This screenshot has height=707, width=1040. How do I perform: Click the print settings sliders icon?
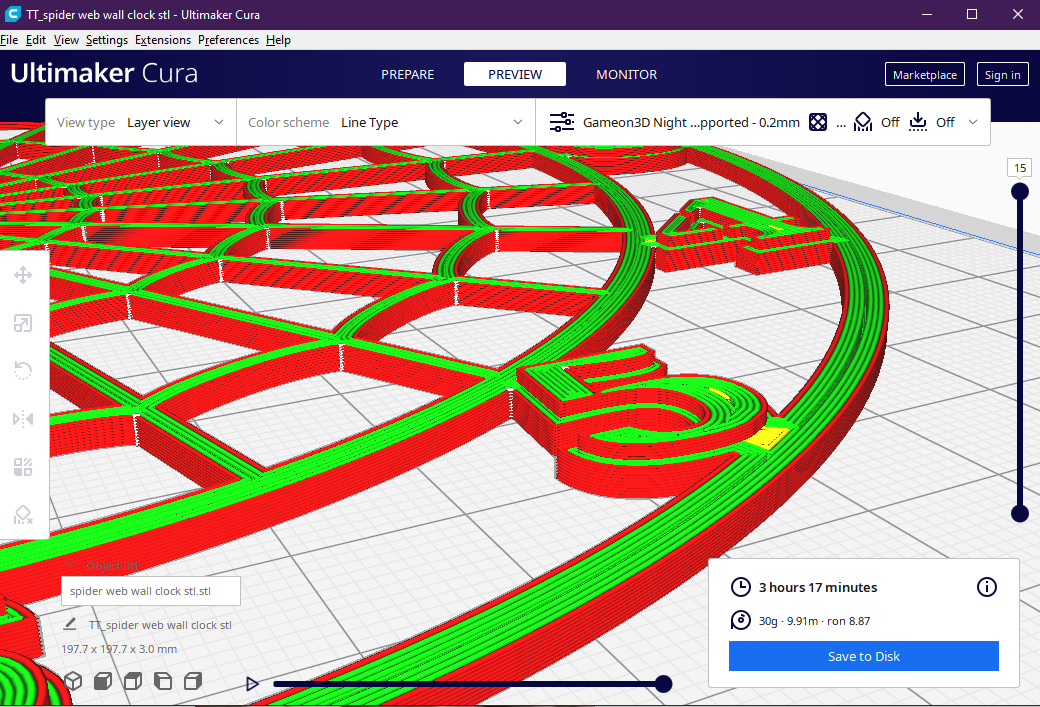click(x=562, y=122)
